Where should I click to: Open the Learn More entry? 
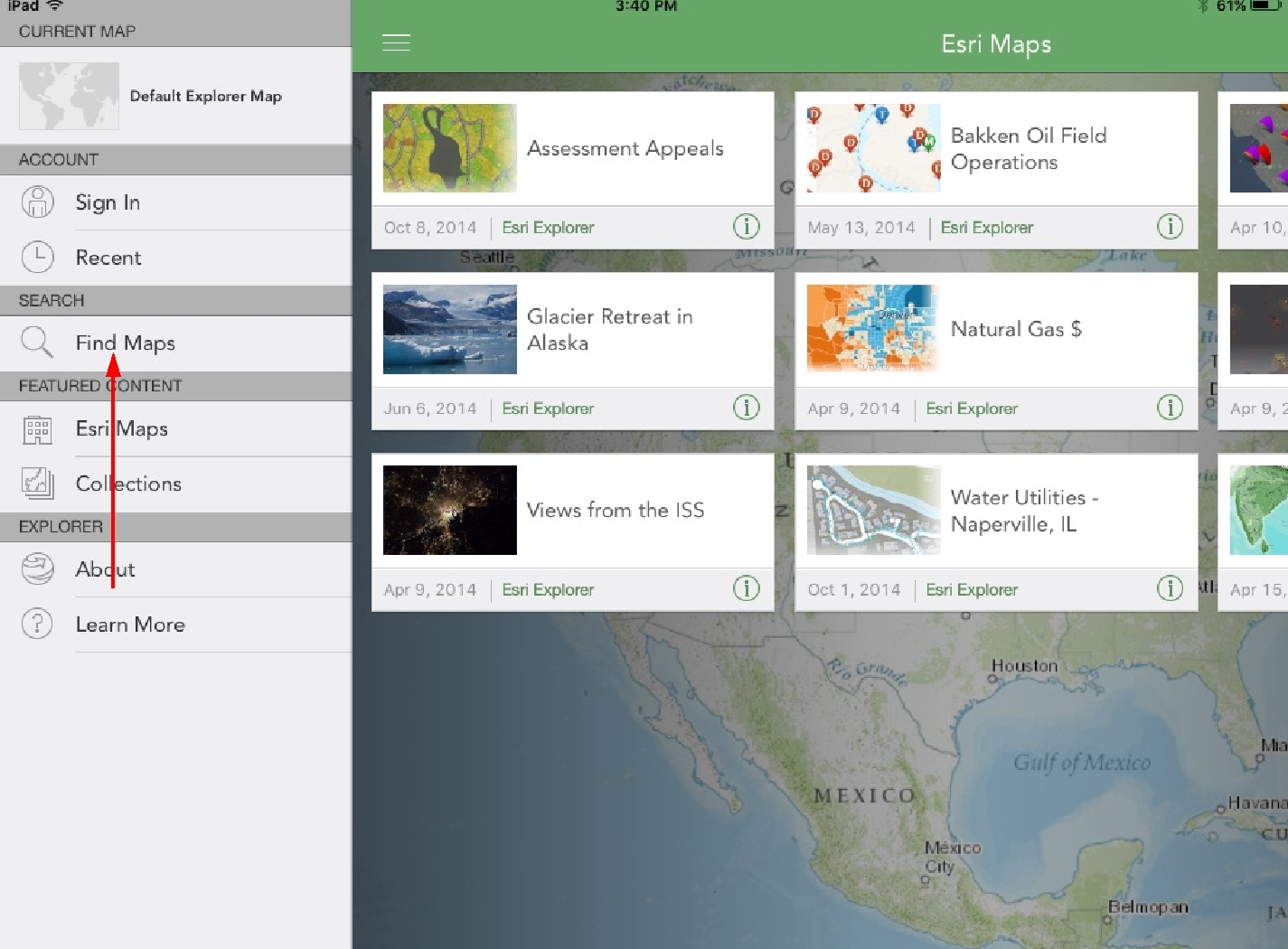coord(176,625)
